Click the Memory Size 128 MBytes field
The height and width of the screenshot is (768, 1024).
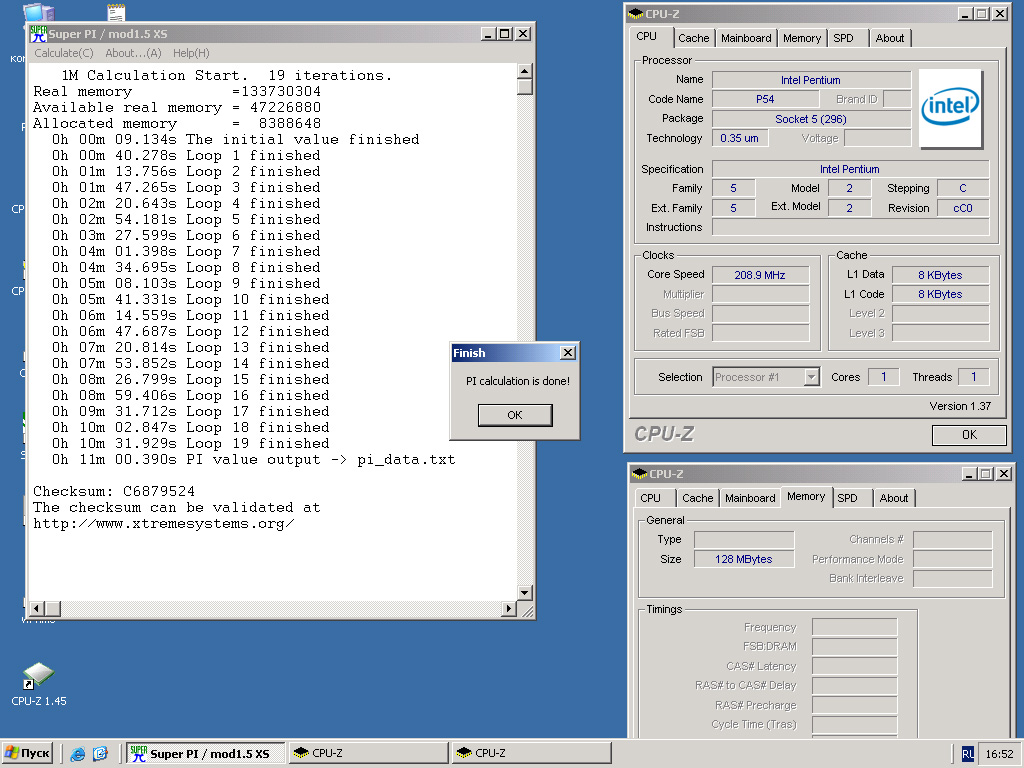(744, 559)
